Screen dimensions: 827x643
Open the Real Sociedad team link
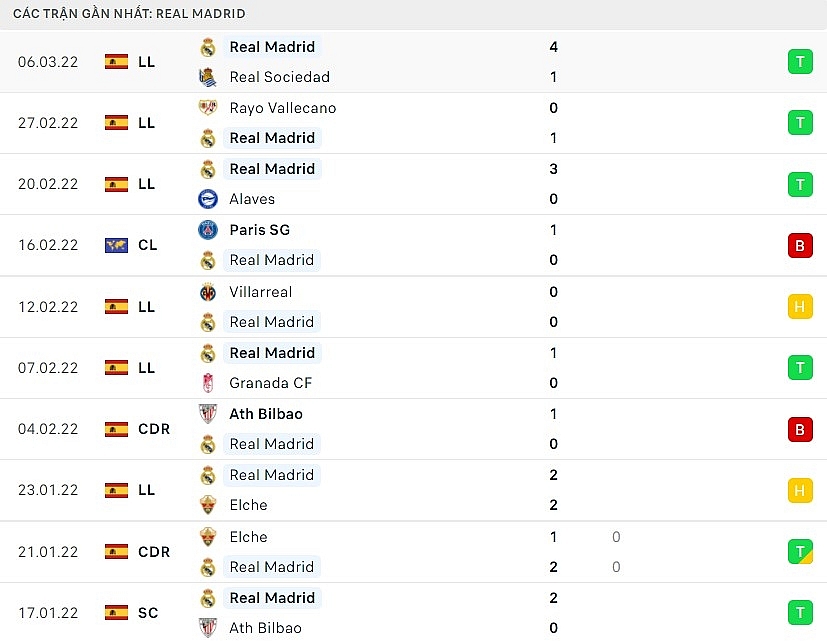tap(279, 77)
